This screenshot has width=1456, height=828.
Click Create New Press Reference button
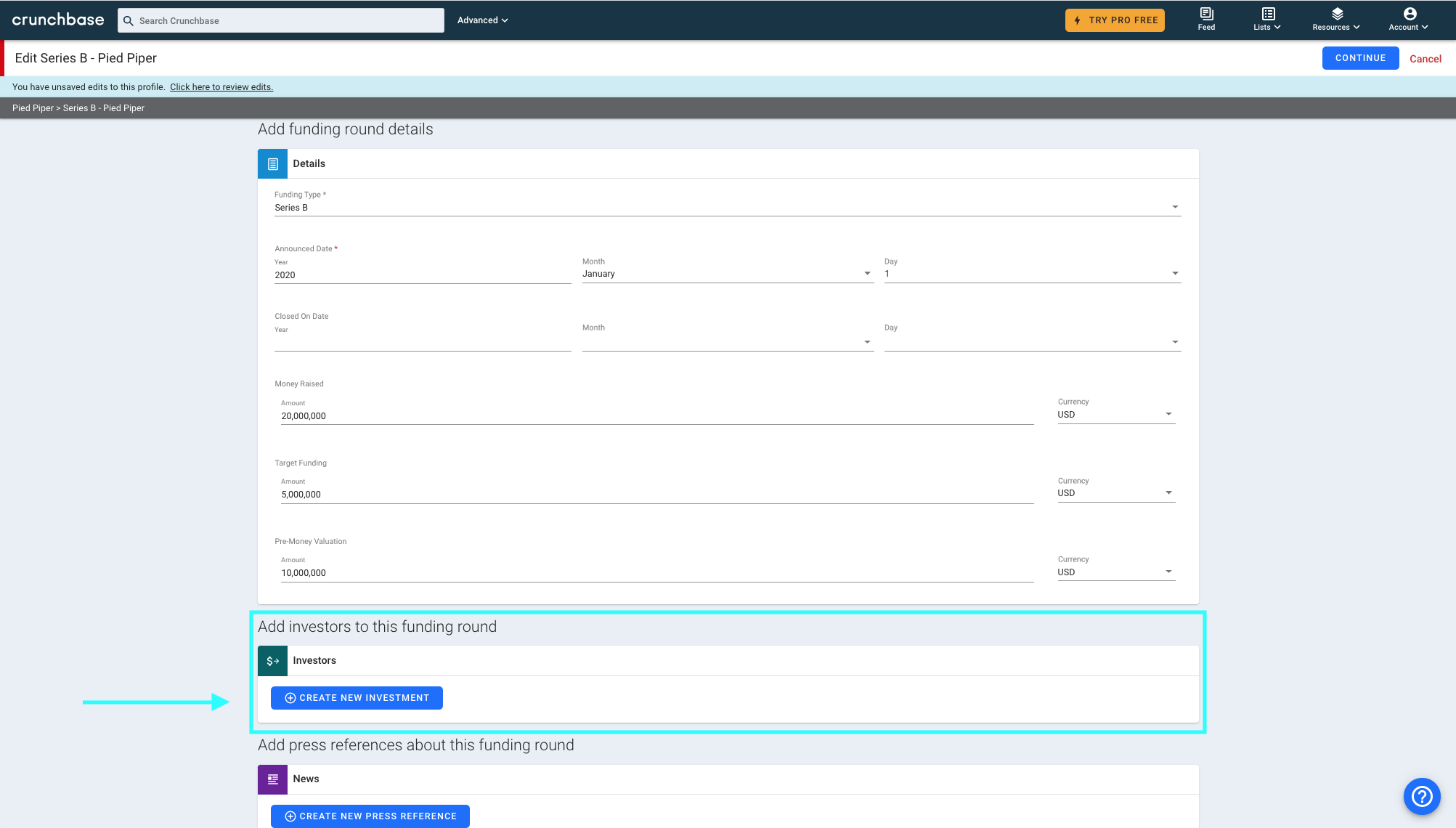(x=370, y=816)
